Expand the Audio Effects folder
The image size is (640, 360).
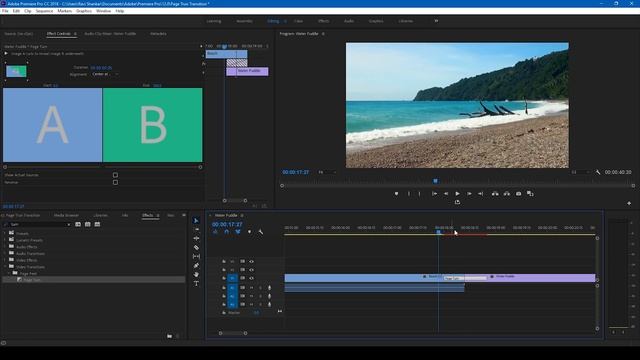pos(5,247)
